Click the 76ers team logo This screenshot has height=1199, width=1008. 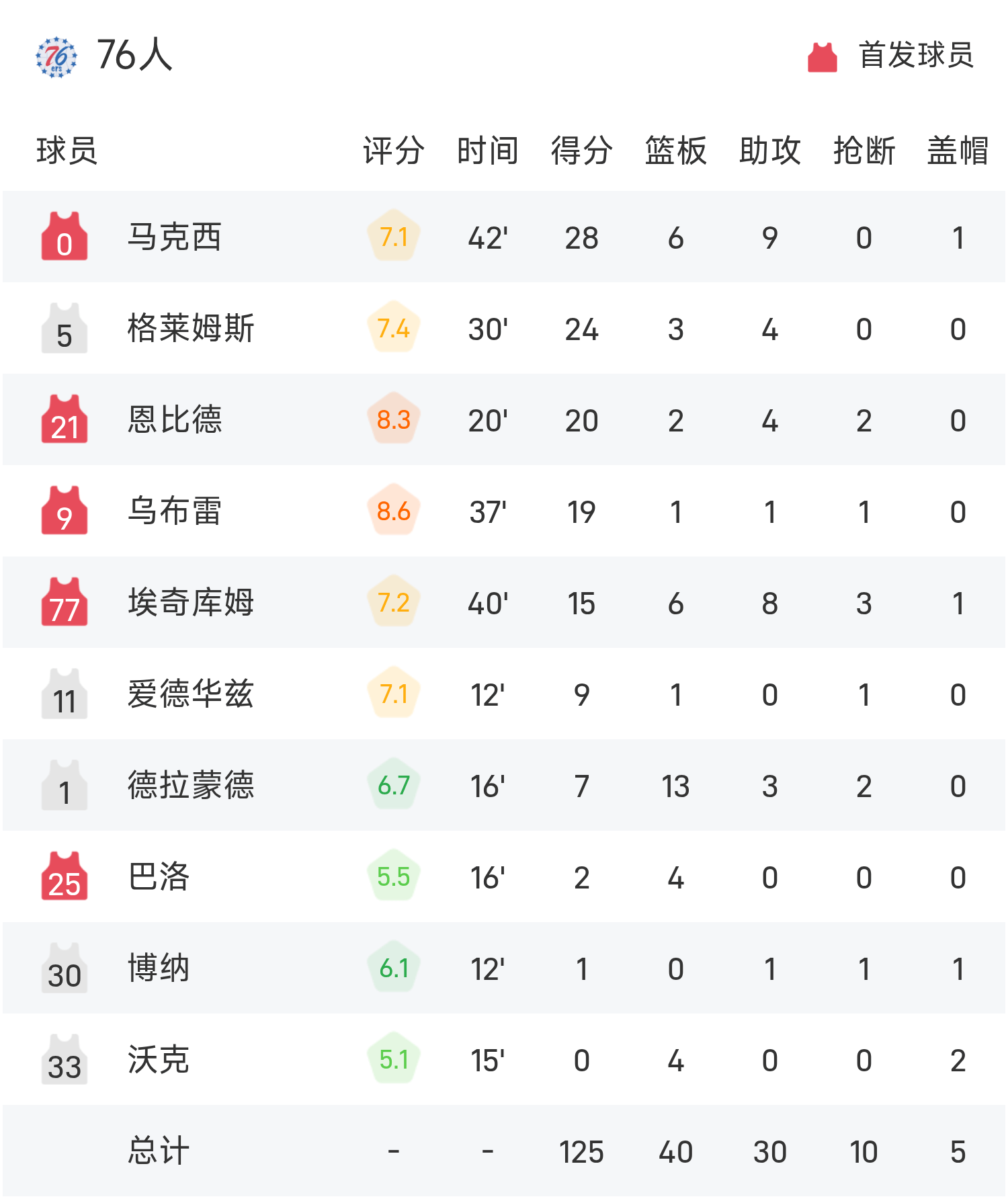[x=56, y=57]
